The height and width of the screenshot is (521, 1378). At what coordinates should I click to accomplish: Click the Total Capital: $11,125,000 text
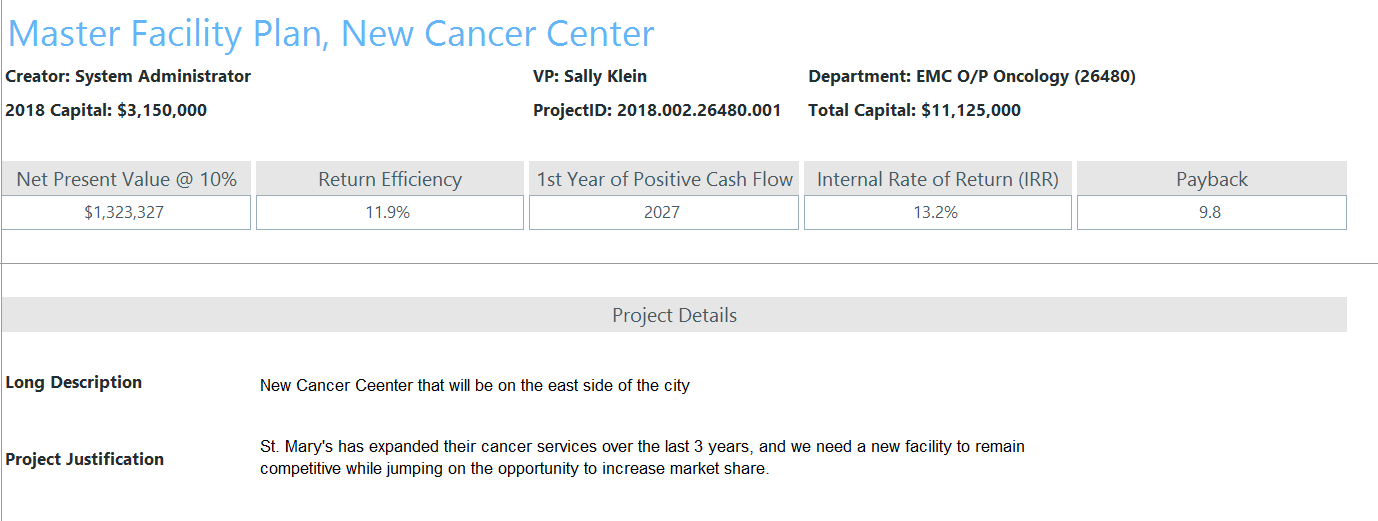pyautogui.click(x=915, y=110)
